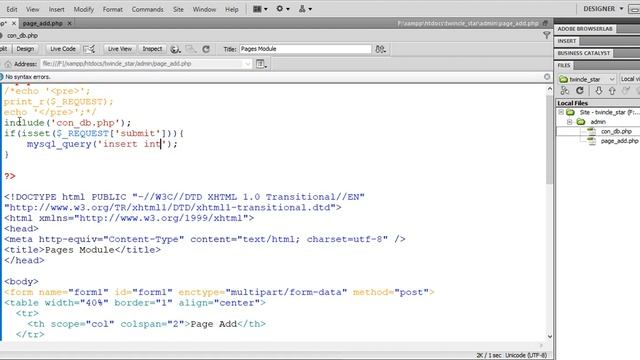Refresh the Files panel
Image resolution: width=640 pixels, height=360 pixels.
click(580, 91)
